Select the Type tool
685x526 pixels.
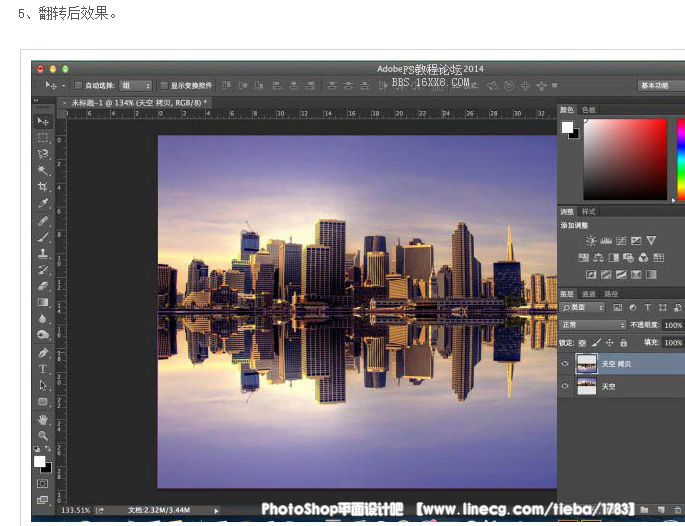tap(43, 369)
